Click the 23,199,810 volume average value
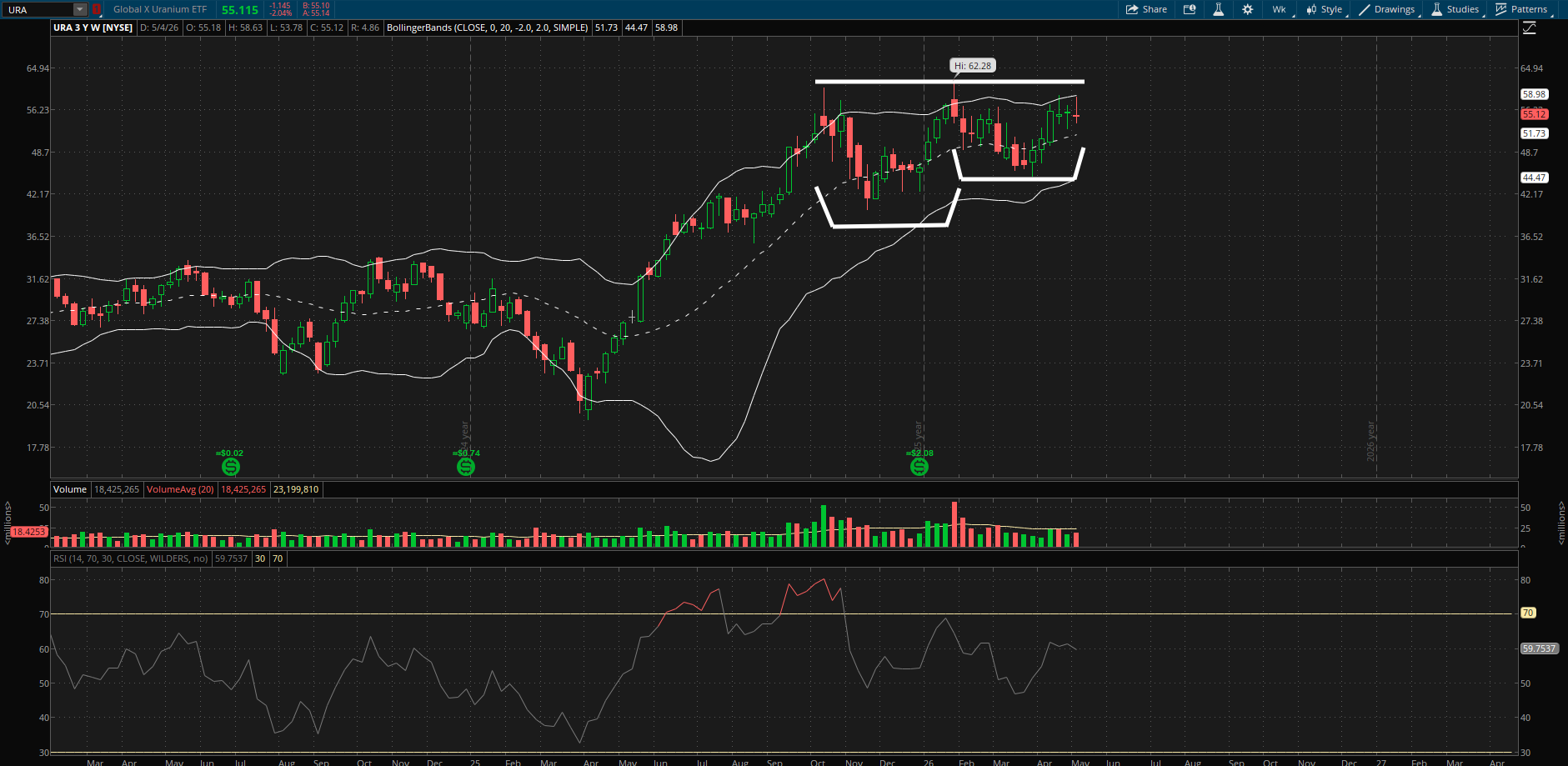This screenshot has width=1568, height=766. point(296,489)
